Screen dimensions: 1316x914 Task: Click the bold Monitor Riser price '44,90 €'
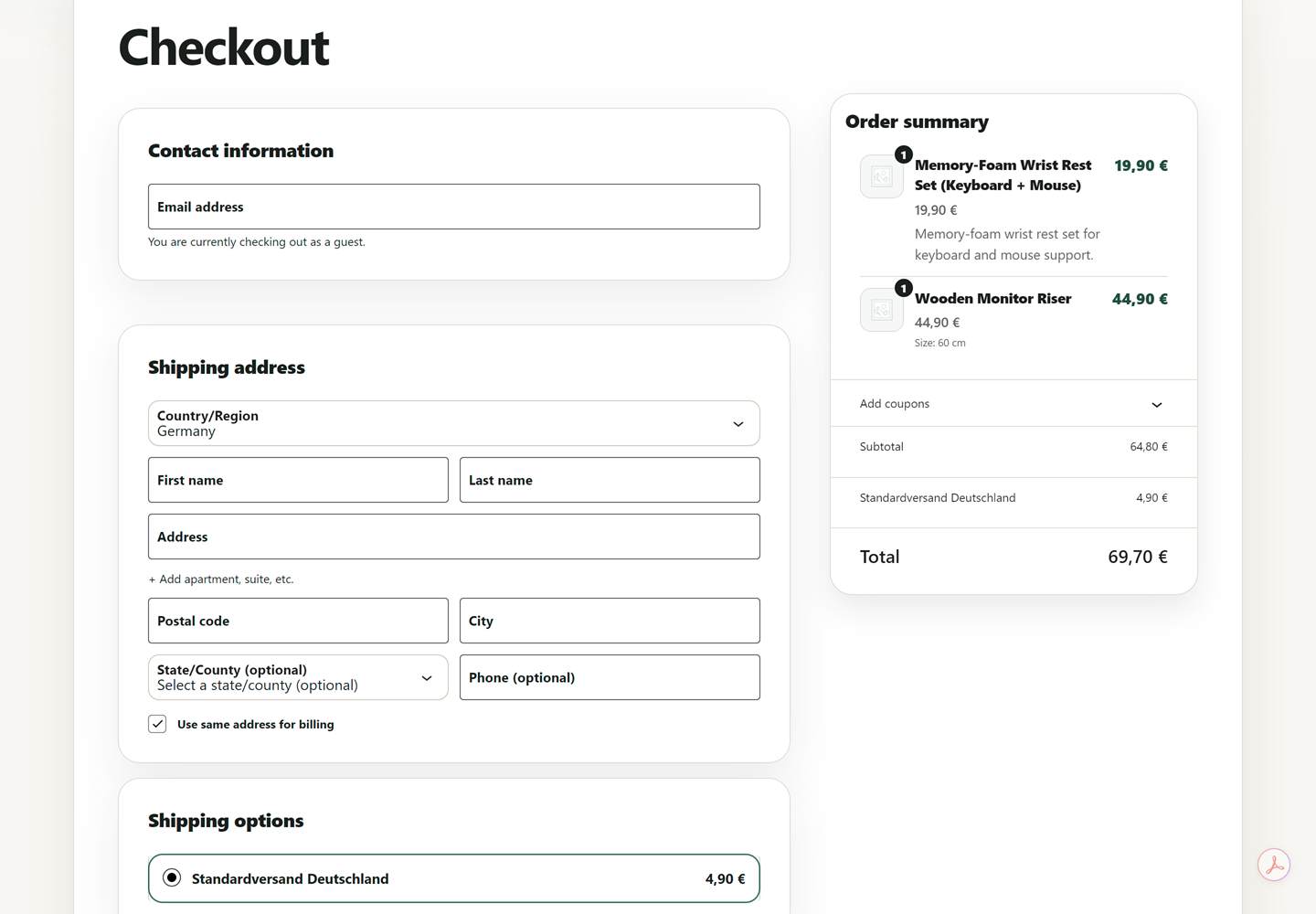click(x=1140, y=299)
